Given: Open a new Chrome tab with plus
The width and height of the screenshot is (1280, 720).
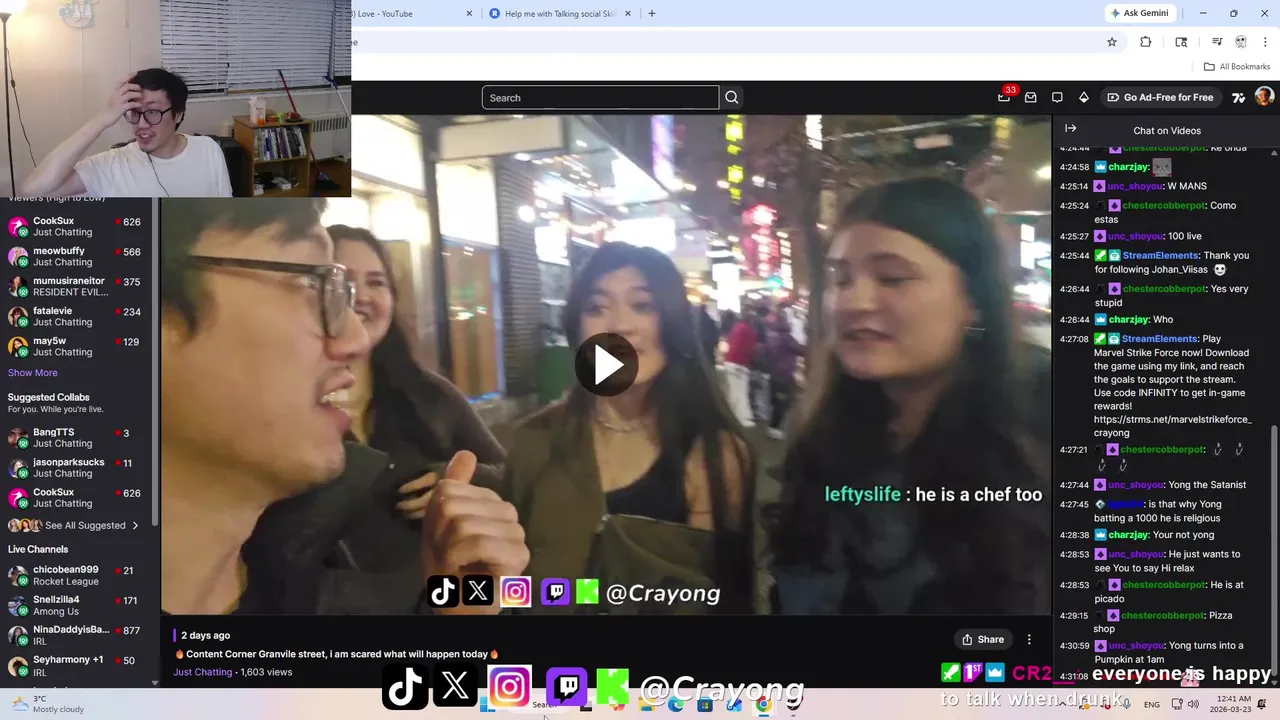Looking at the screenshot, I should 652,13.
